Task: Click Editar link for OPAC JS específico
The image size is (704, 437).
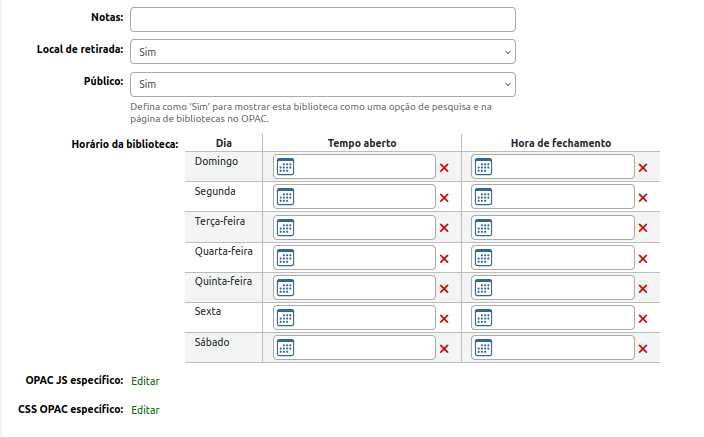Action: point(145,381)
